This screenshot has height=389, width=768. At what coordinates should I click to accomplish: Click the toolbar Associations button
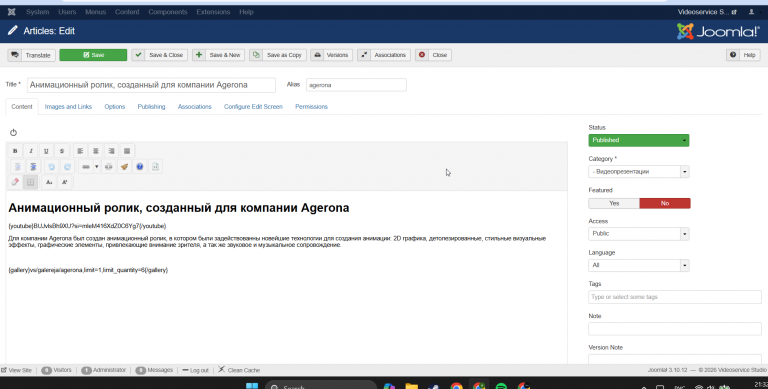tap(384, 55)
